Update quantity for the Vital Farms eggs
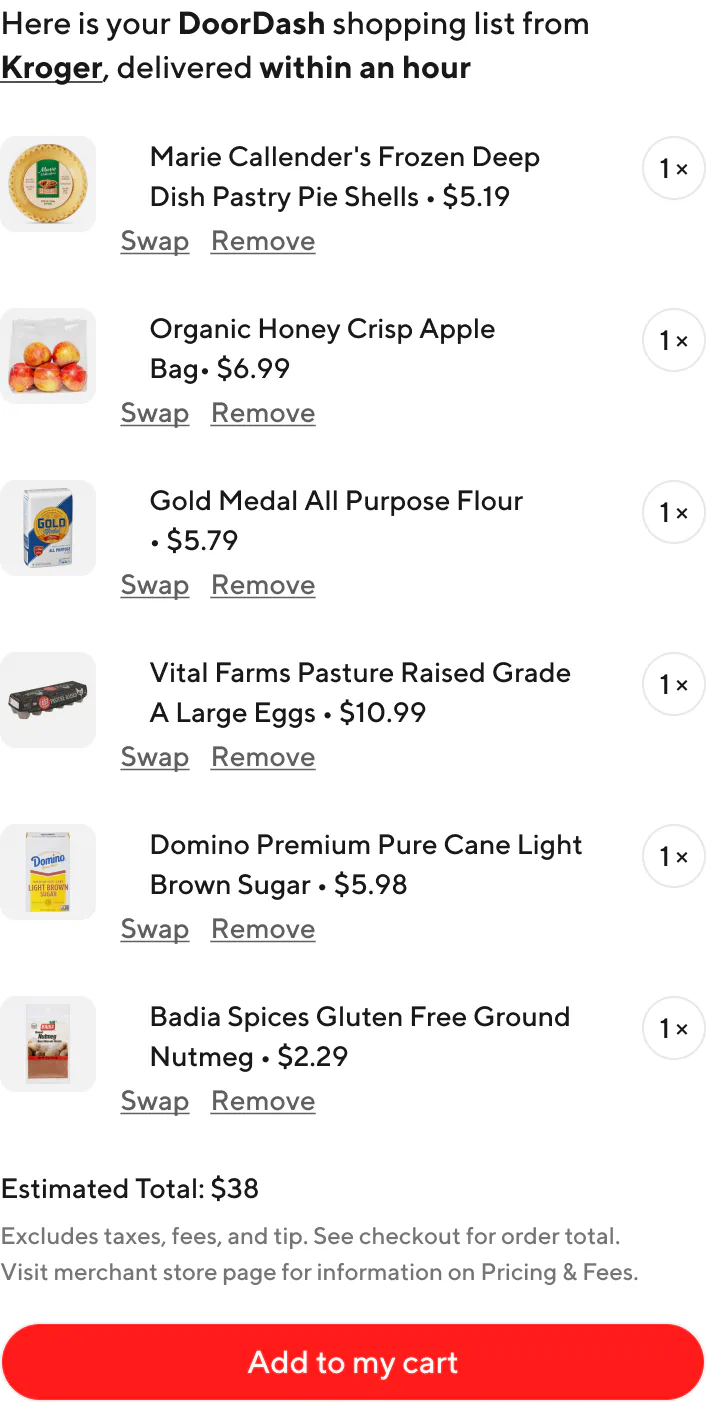This screenshot has height=1402, width=706. (x=673, y=684)
